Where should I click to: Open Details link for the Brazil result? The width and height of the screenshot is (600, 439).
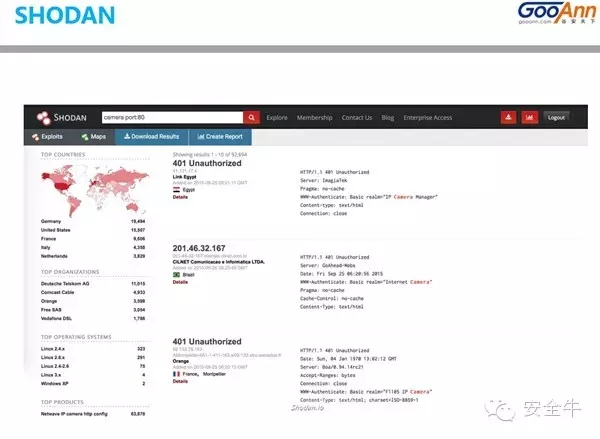point(180,282)
